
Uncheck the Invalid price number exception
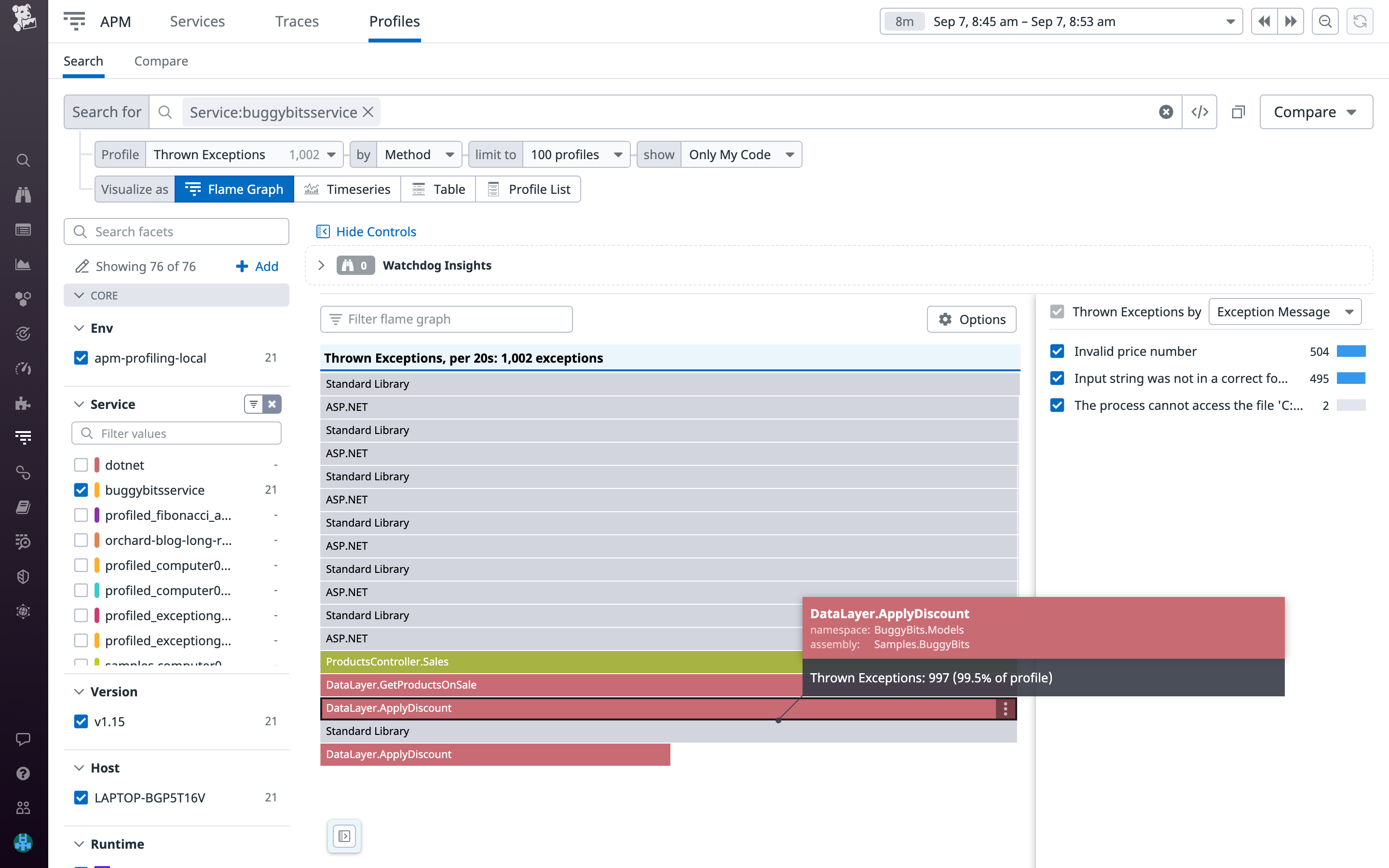1057,351
